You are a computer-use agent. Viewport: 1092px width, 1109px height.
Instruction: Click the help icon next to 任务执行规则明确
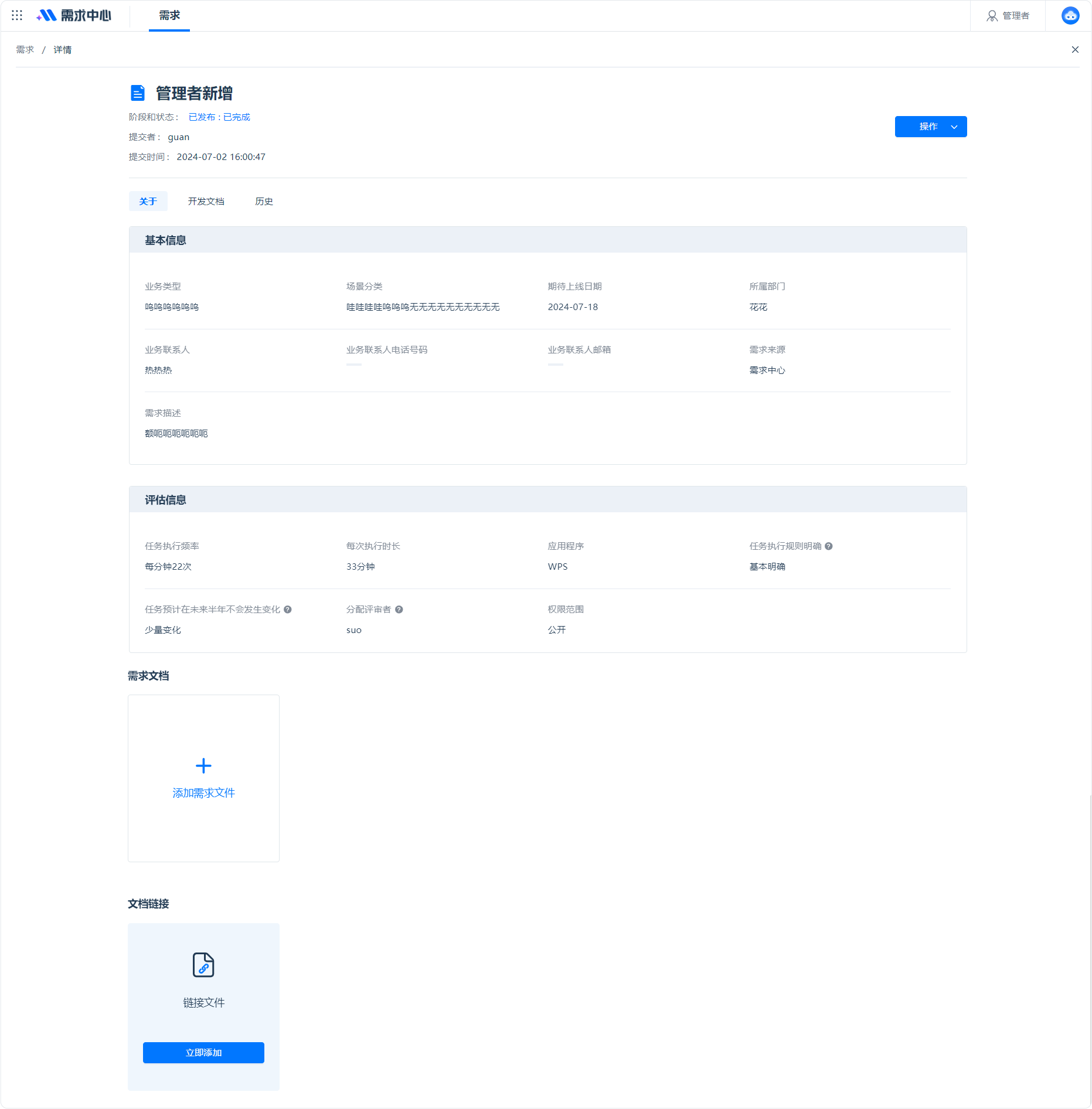(829, 546)
